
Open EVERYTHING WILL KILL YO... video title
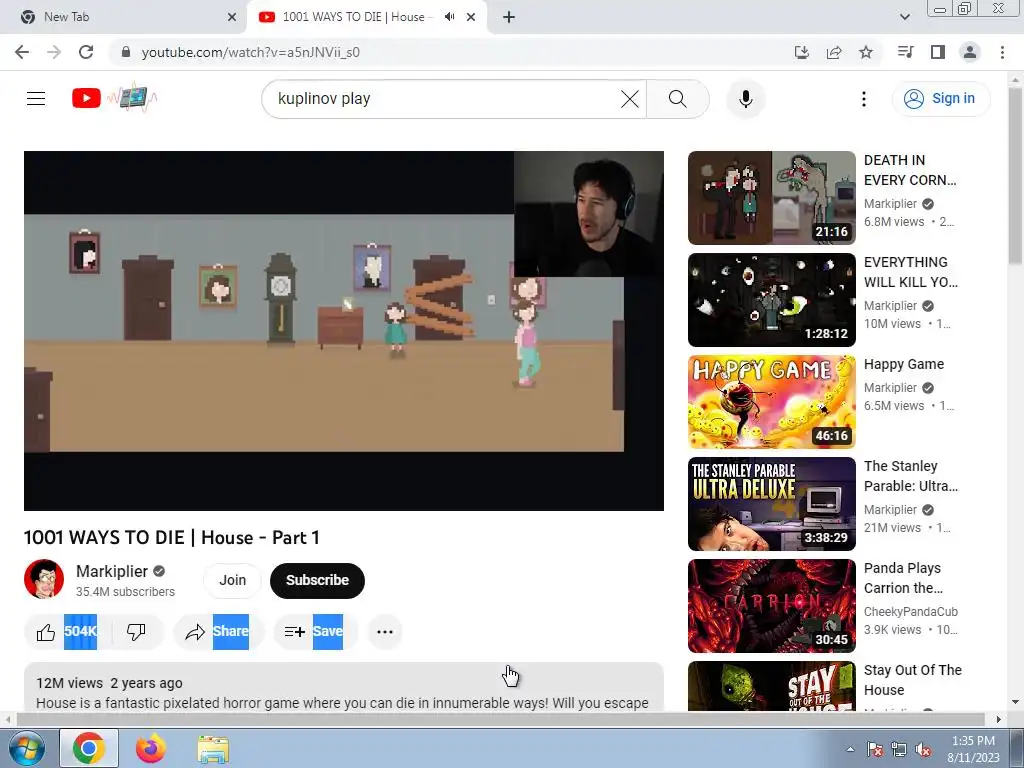(910, 272)
